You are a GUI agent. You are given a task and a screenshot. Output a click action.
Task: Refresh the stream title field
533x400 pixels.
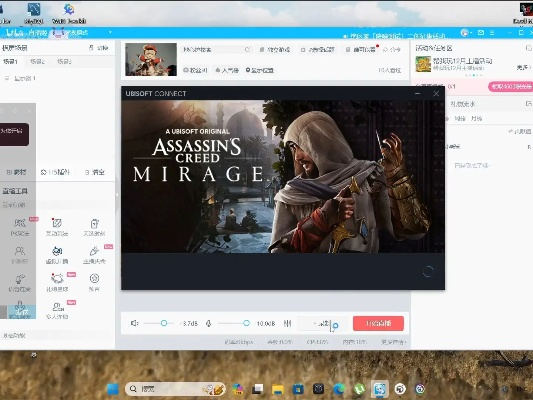(x=247, y=50)
